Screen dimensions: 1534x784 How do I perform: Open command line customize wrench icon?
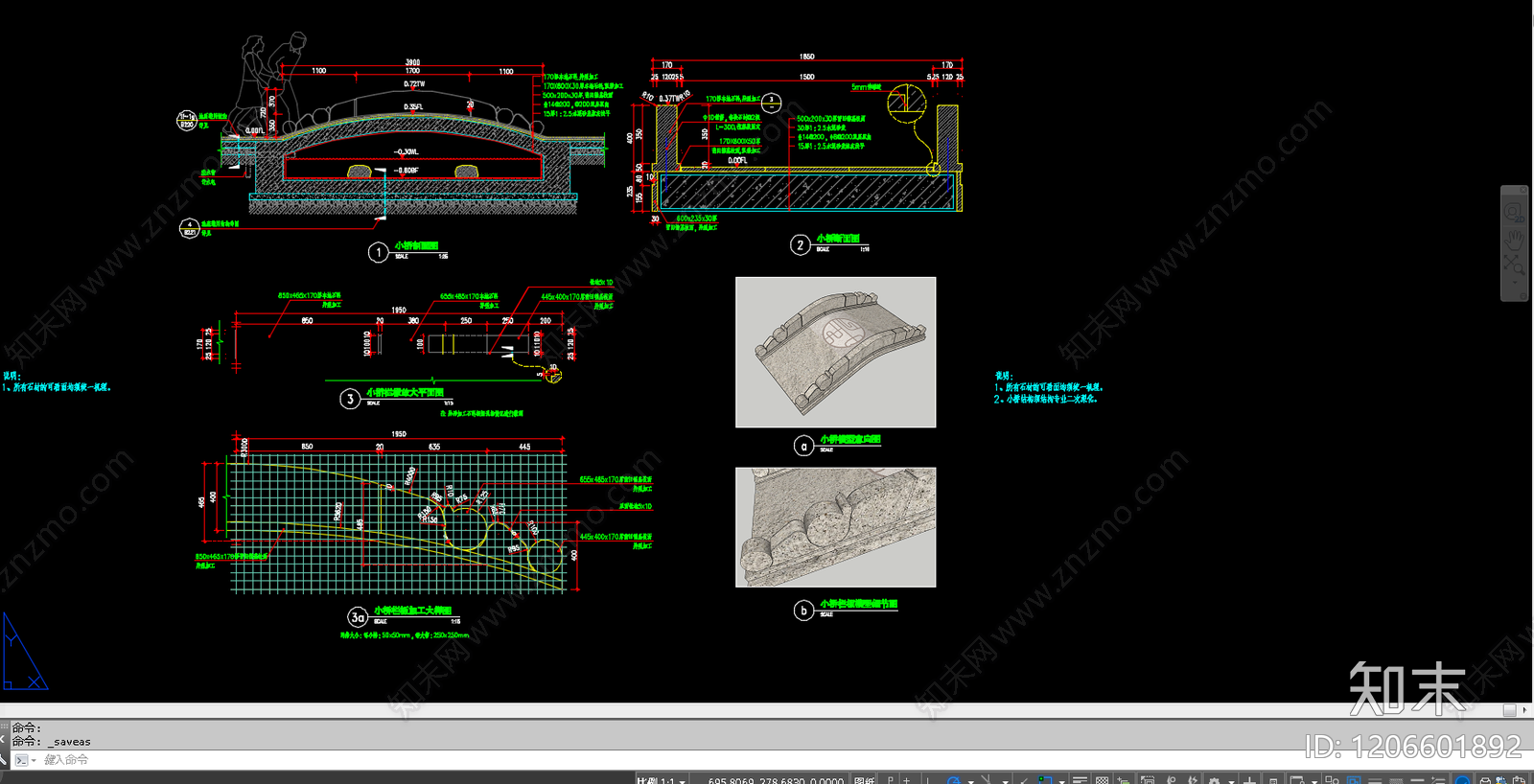4,759
